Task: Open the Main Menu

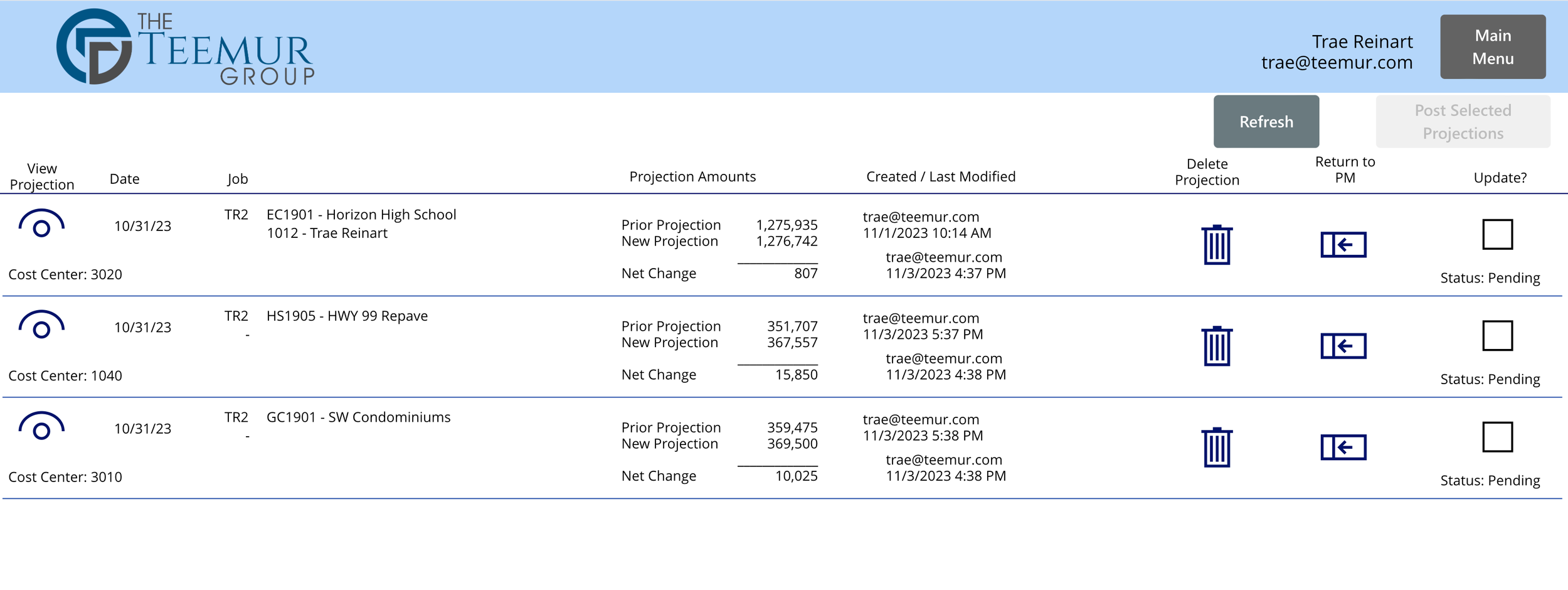Action: tap(1493, 47)
